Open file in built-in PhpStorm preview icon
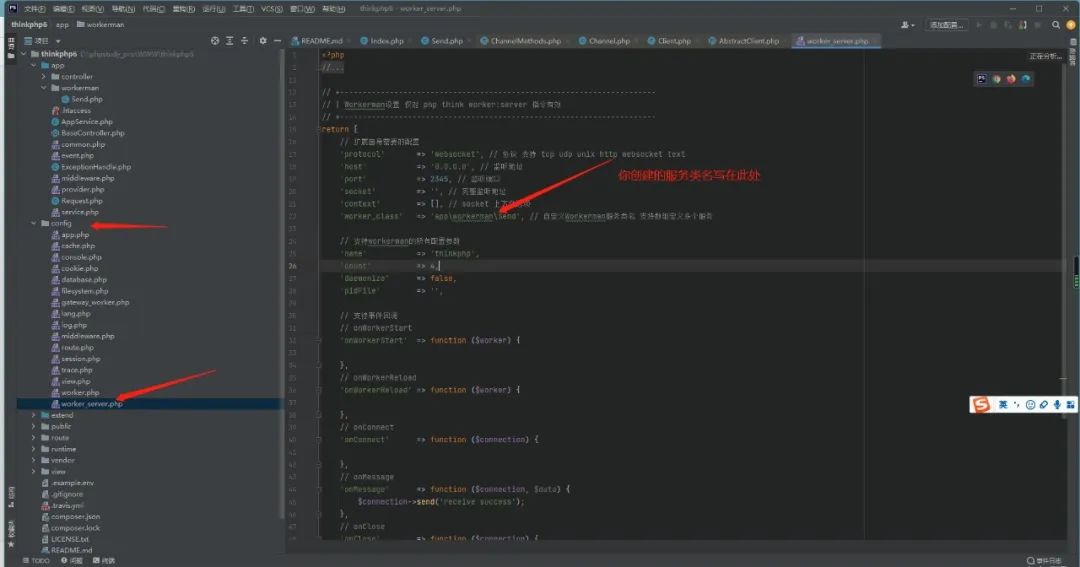This screenshot has height=567, width=1080. coord(982,79)
